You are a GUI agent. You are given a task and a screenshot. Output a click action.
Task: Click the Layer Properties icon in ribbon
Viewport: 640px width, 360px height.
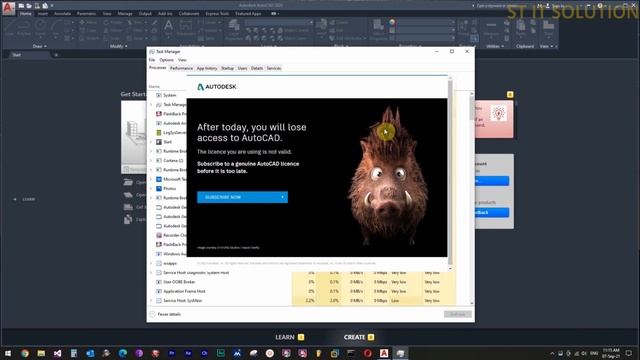pos(234,29)
